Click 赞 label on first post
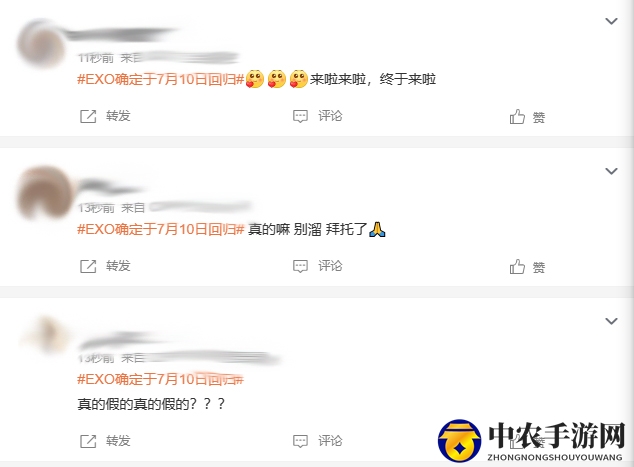 (x=539, y=118)
